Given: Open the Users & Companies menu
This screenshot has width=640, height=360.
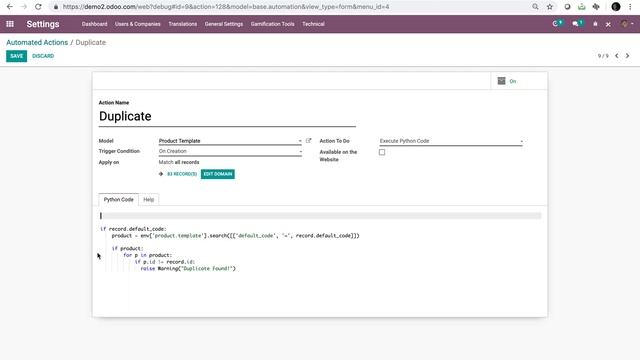Looking at the screenshot, I should [138, 24].
